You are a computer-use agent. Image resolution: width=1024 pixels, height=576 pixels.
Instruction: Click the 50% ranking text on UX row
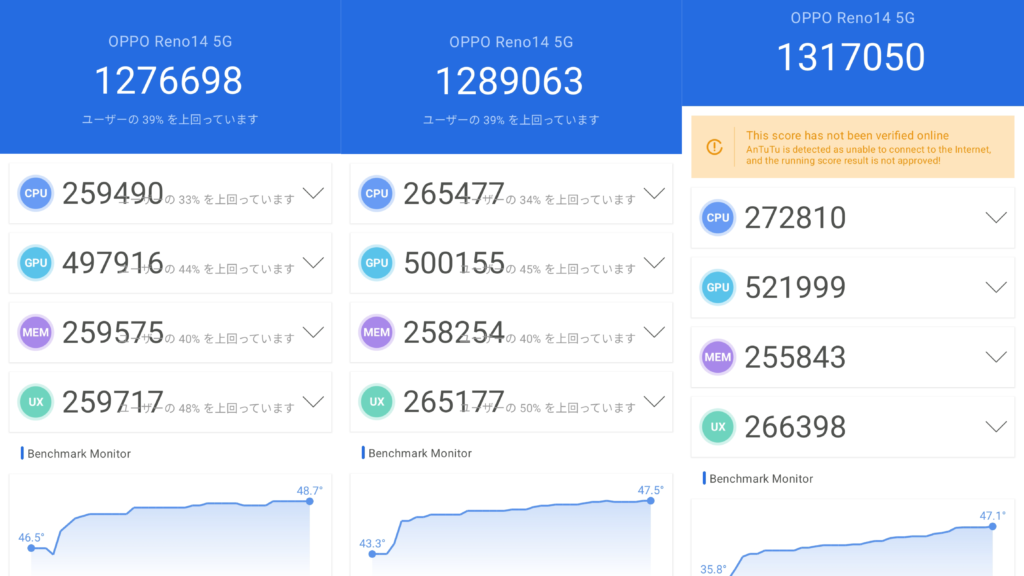(x=547, y=408)
